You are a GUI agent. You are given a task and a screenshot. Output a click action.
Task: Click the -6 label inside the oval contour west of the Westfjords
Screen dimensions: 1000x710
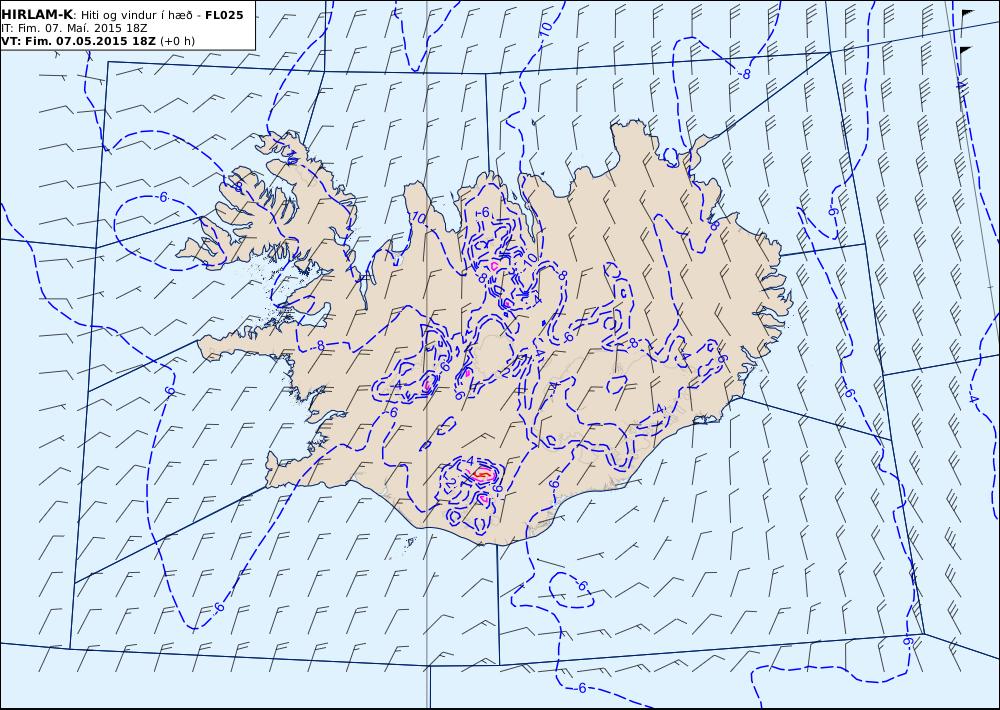click(163, 198)
